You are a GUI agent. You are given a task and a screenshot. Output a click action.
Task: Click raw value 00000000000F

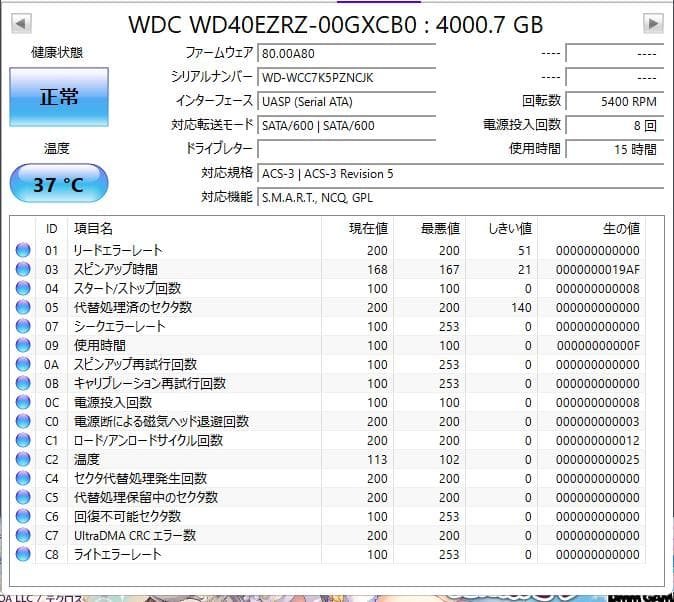[x=598, y=346]
